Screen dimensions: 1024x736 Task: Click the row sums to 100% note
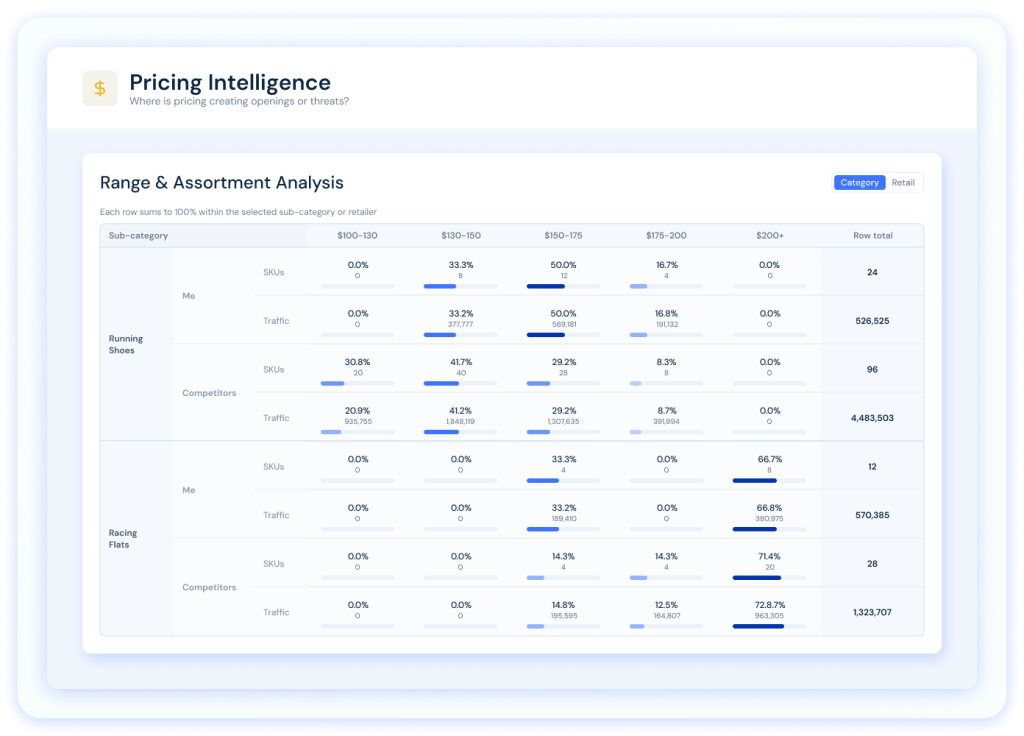coord(238,212)
